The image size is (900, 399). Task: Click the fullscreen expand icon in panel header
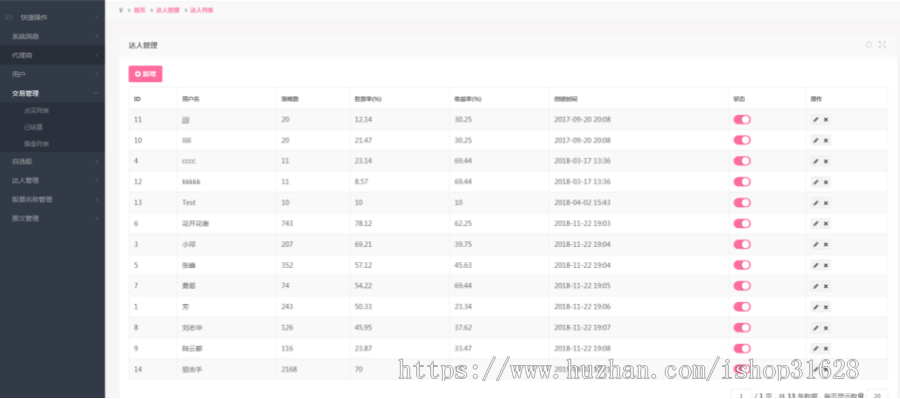click(882, 45)
